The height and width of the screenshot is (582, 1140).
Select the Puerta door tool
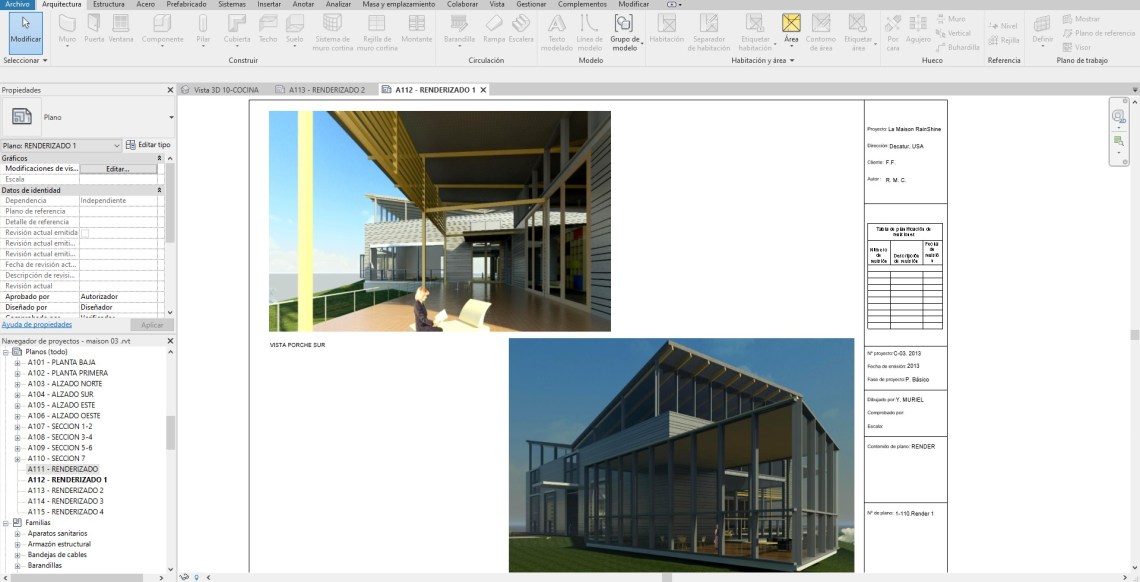pos(94,24)
